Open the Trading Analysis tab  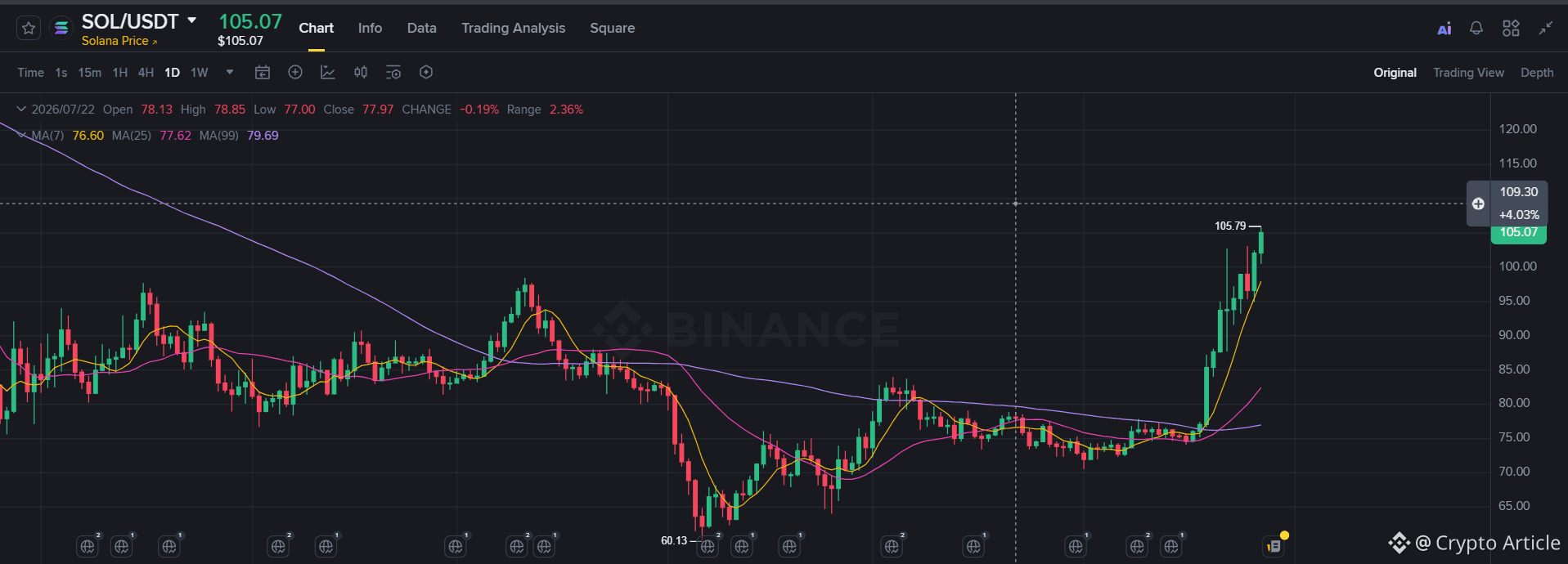513,29
